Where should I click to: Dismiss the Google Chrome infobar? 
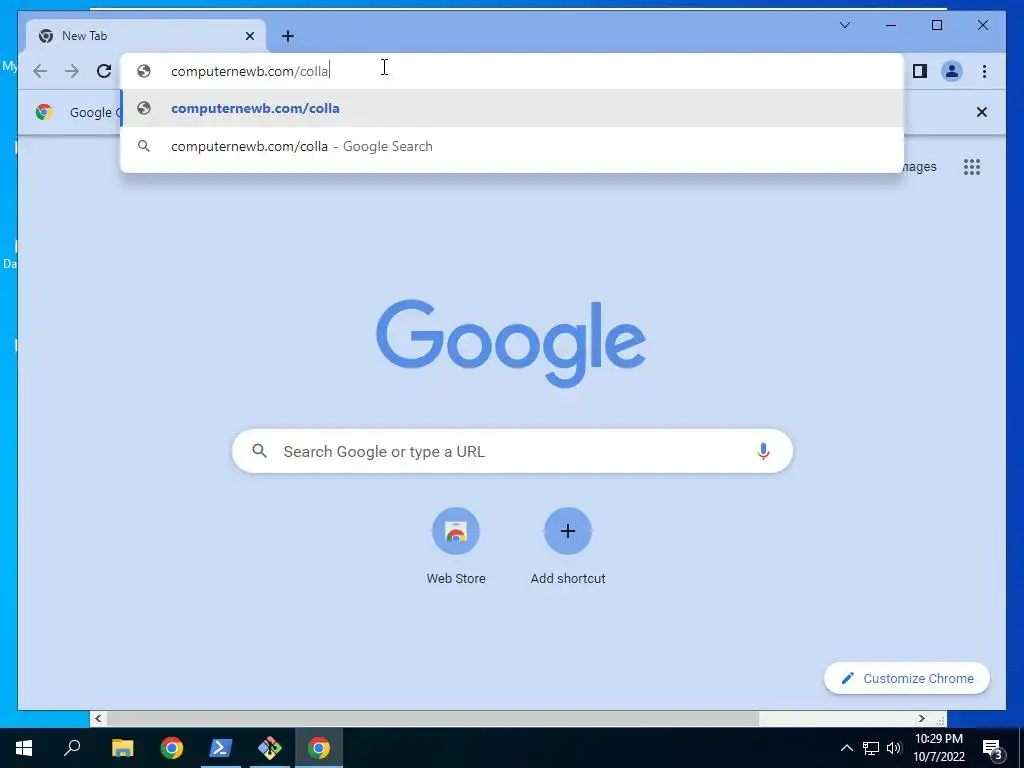[981, 112]
